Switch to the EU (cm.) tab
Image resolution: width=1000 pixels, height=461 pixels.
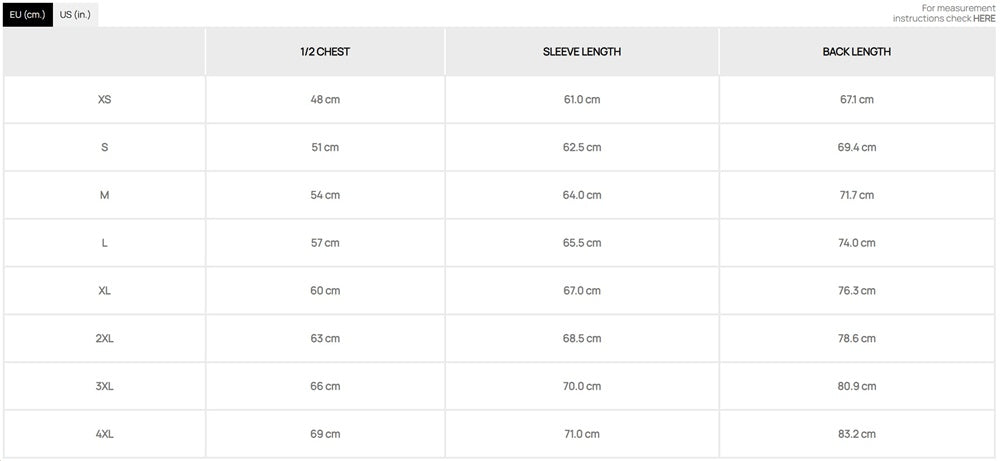(27, 15)
